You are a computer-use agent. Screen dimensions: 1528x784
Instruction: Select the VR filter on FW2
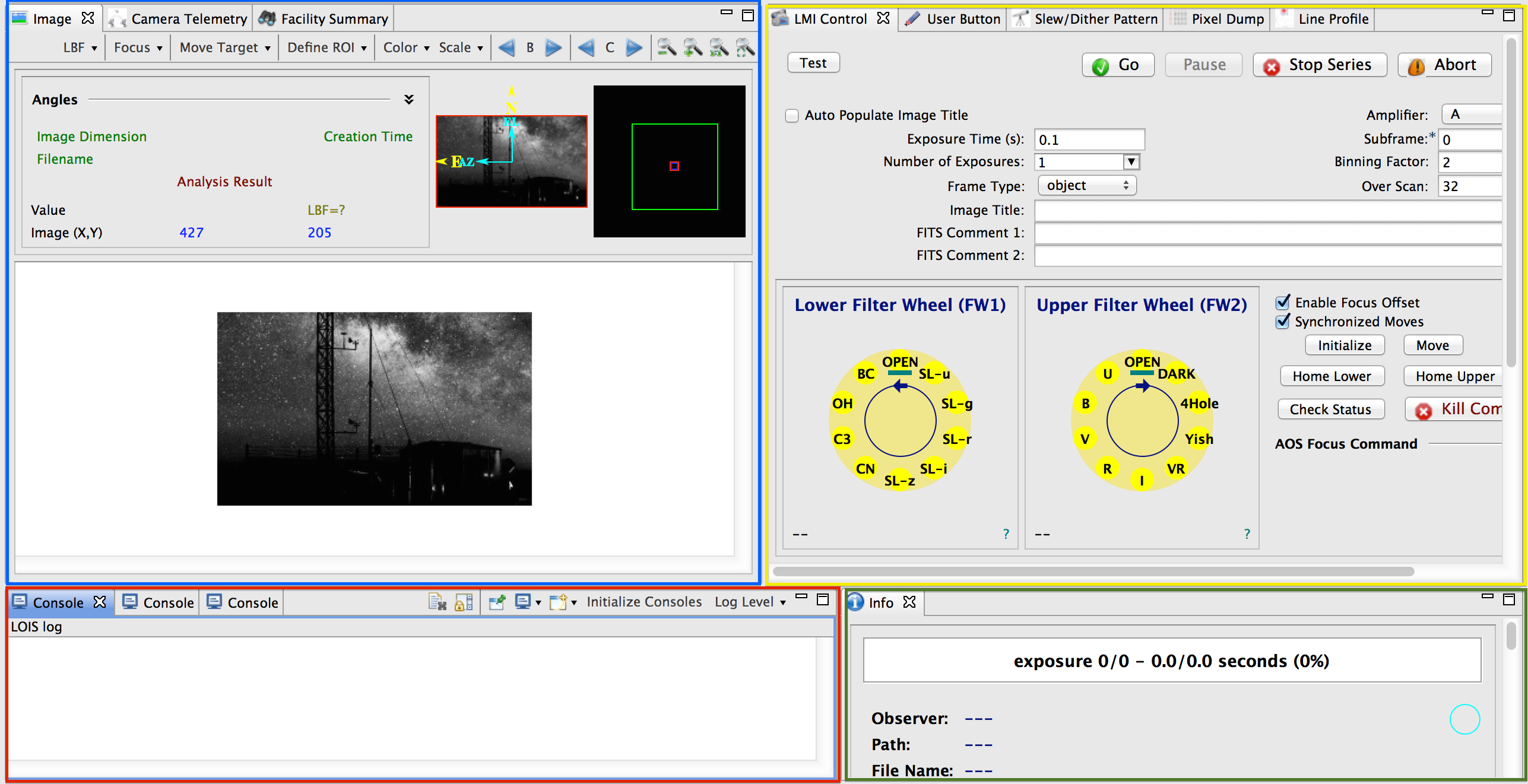click(1176, 469)
